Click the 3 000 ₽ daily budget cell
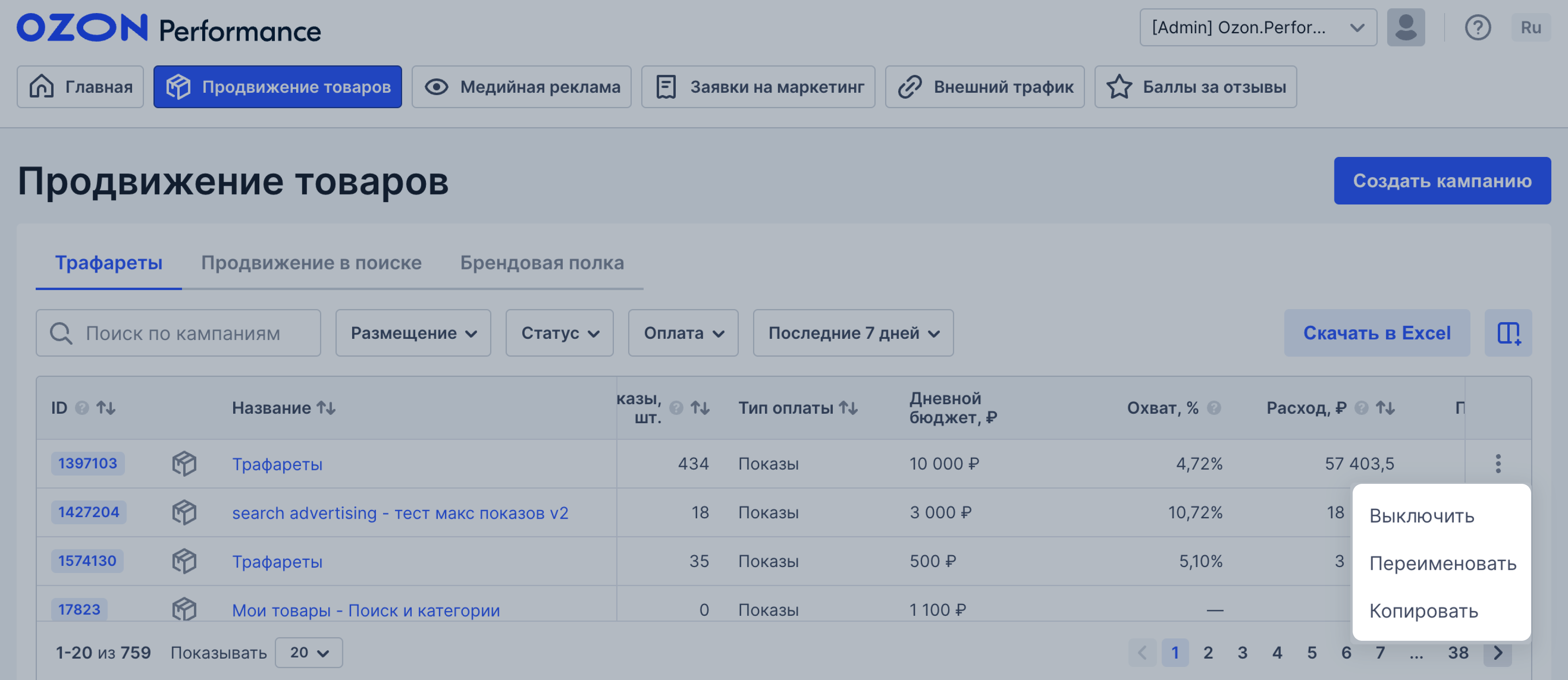The image size is (1568, 680). (x=940, y=512)
